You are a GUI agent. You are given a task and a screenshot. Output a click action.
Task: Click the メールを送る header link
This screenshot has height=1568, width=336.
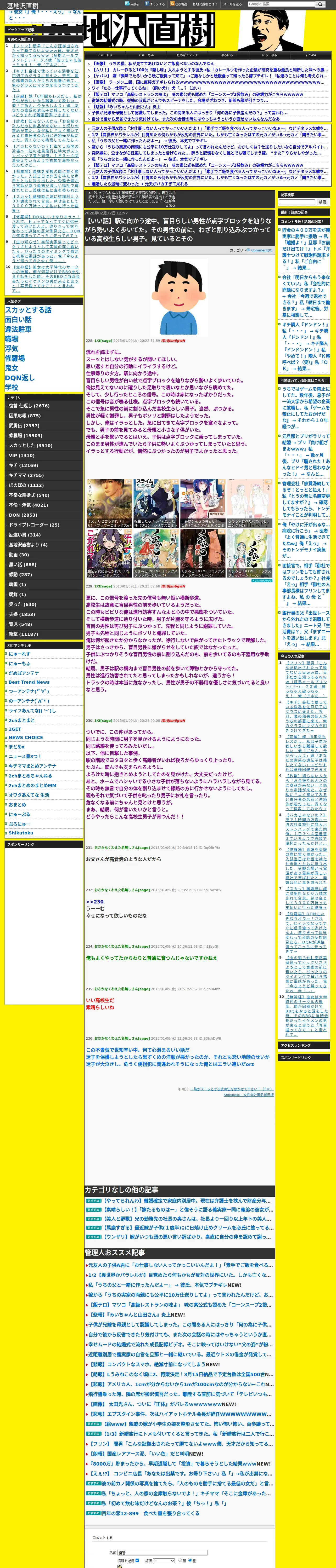[x=232, y=4]
